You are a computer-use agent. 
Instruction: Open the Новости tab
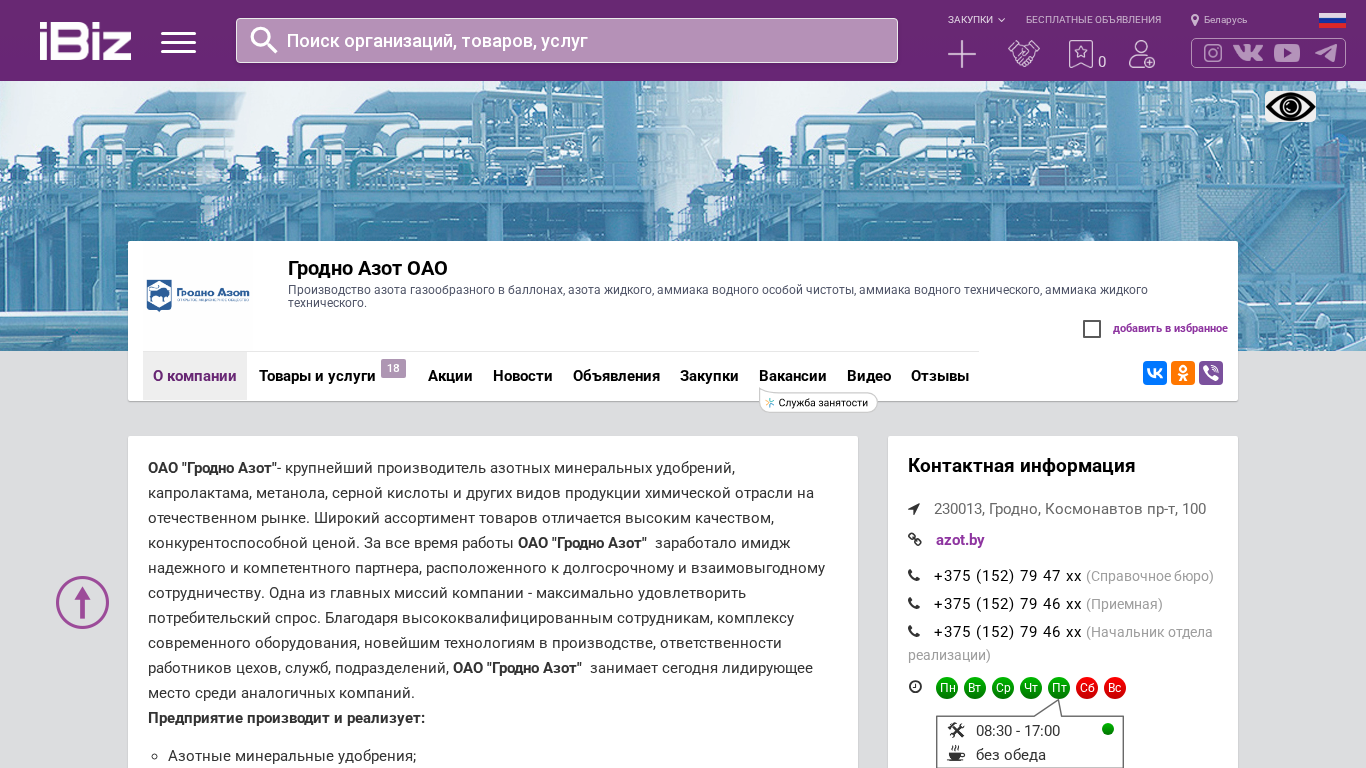(523, 376)
